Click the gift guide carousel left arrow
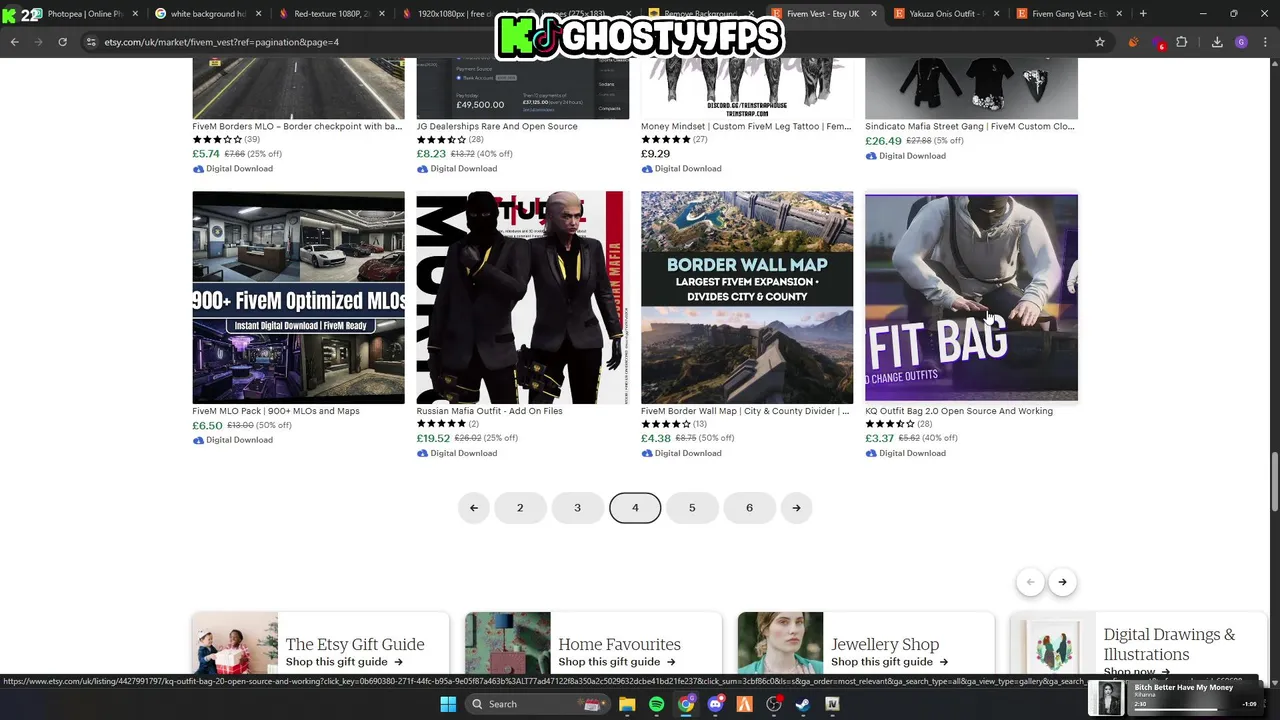1280x720 pixels. tap(1030, 582)
